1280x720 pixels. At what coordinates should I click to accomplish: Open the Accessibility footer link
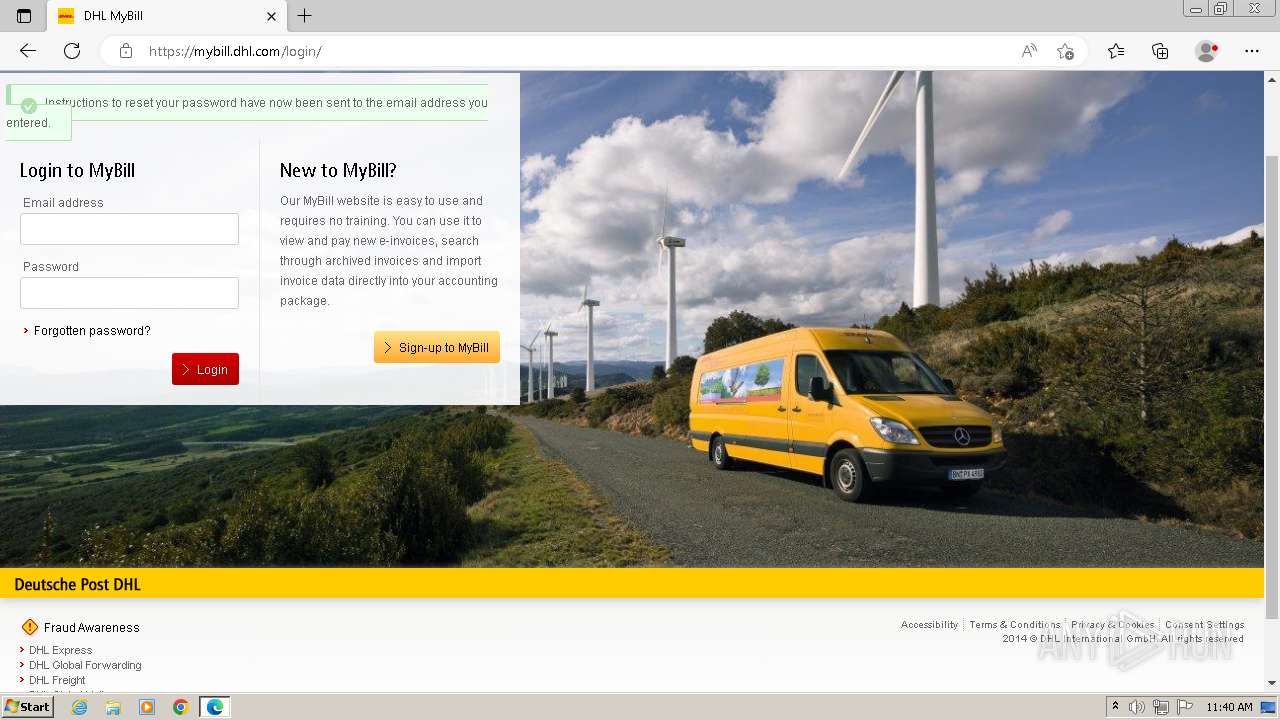[x=929, y=625]
